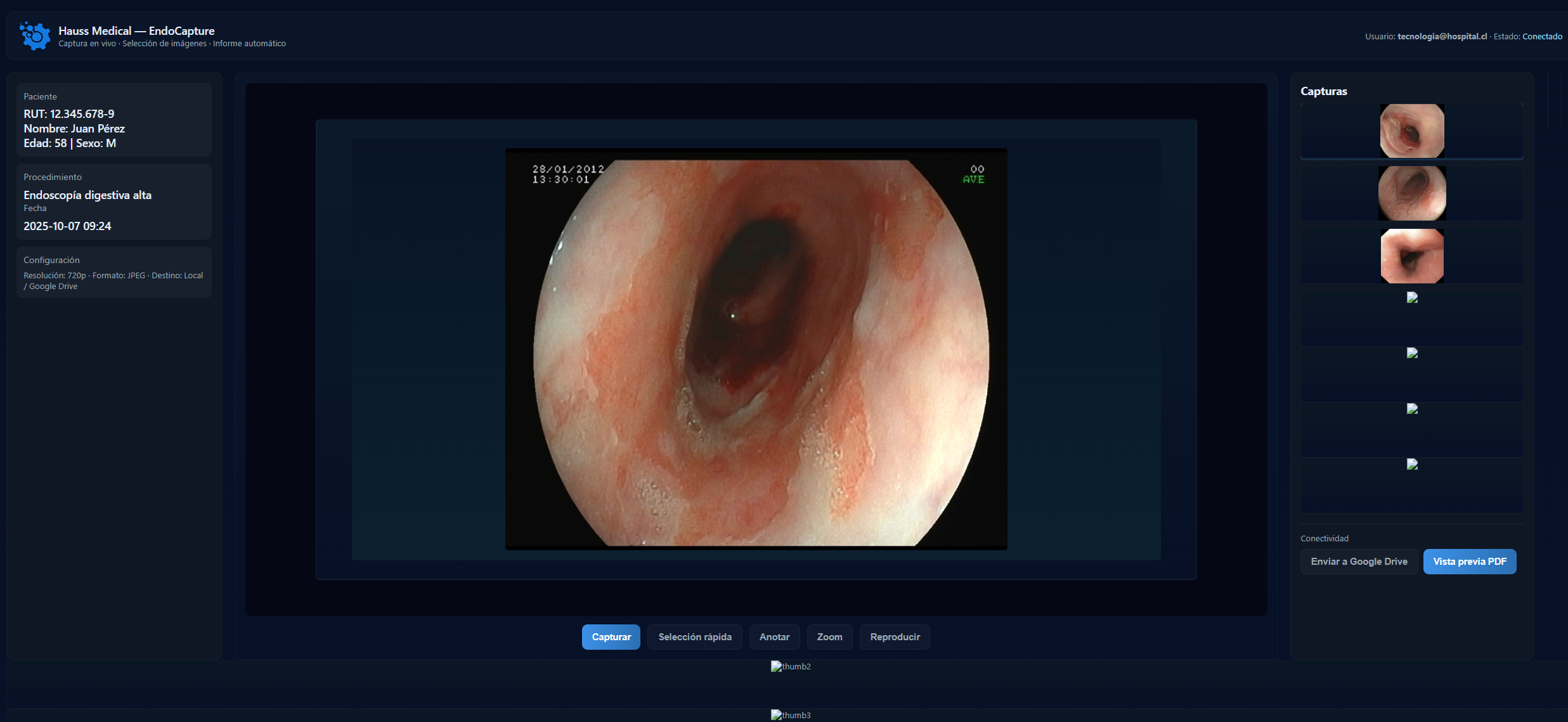Image resolution: width=1568 pixels, height=722 pixels.
Task: Click Reproducir to resume live playback
Action: tap(894, 636)
